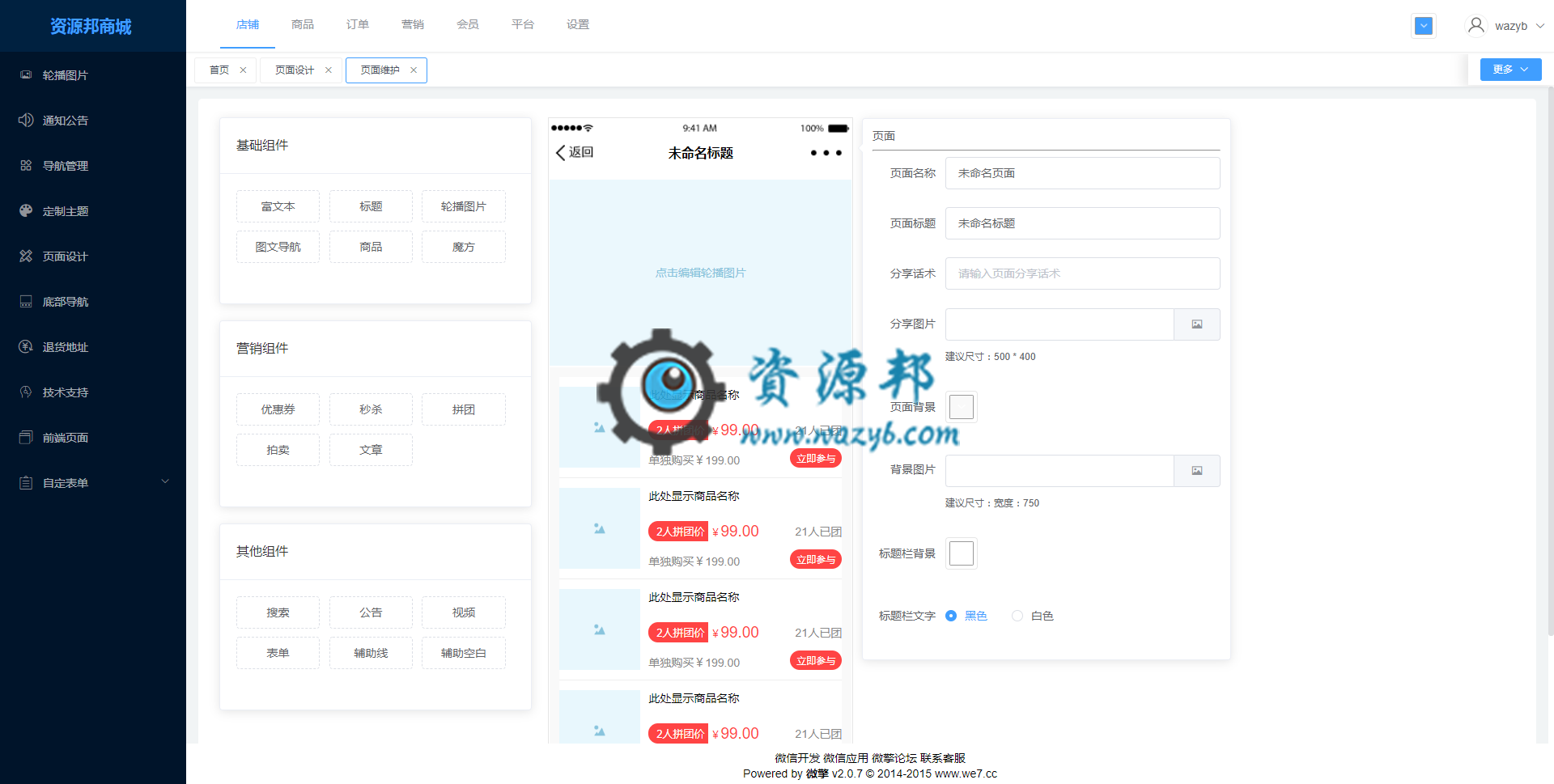Add the 辅助线 component
The width and height of the screenshot is (1554, 784).
[371, 653]
